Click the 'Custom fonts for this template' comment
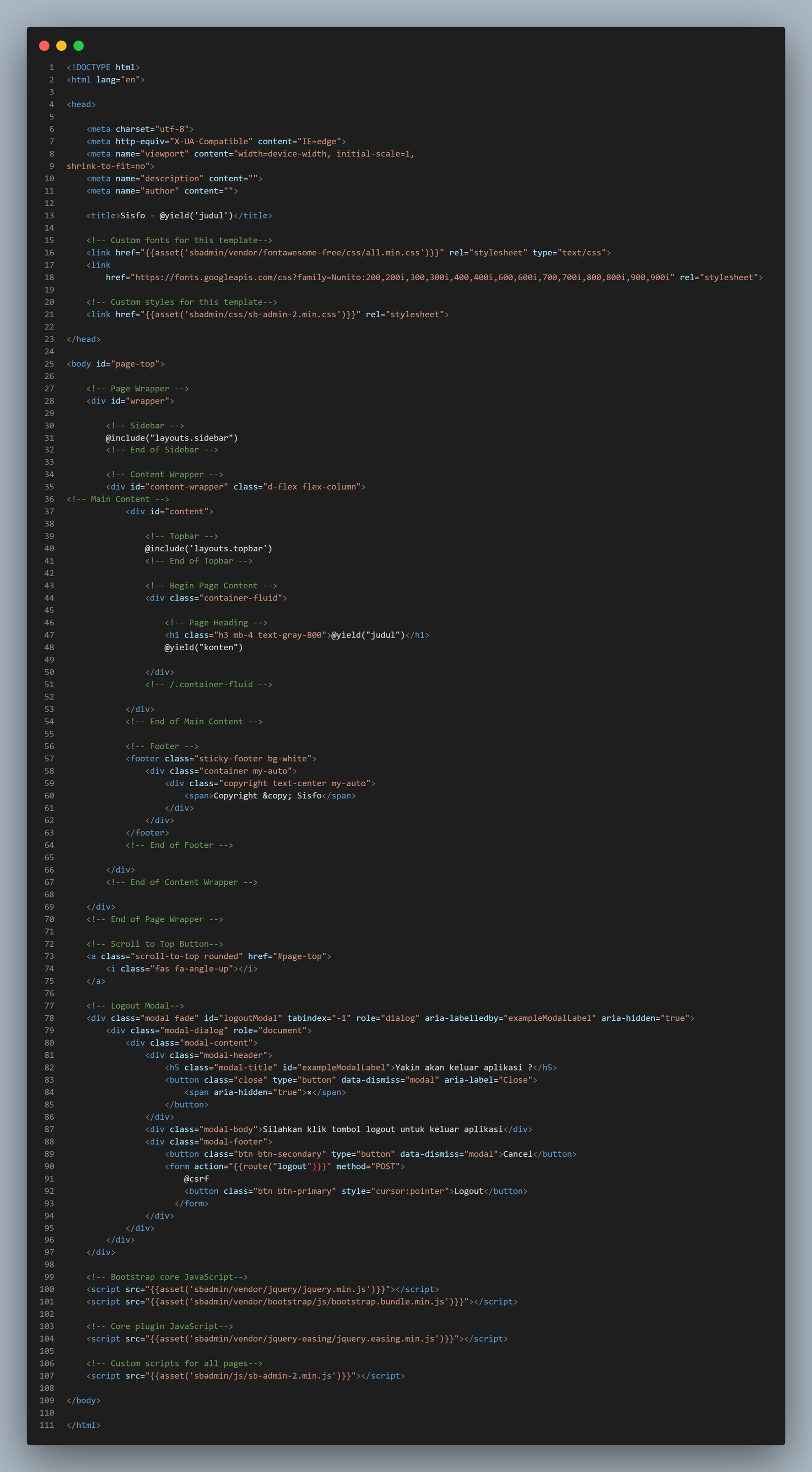The image size is (812, 1472). (180, 241)
